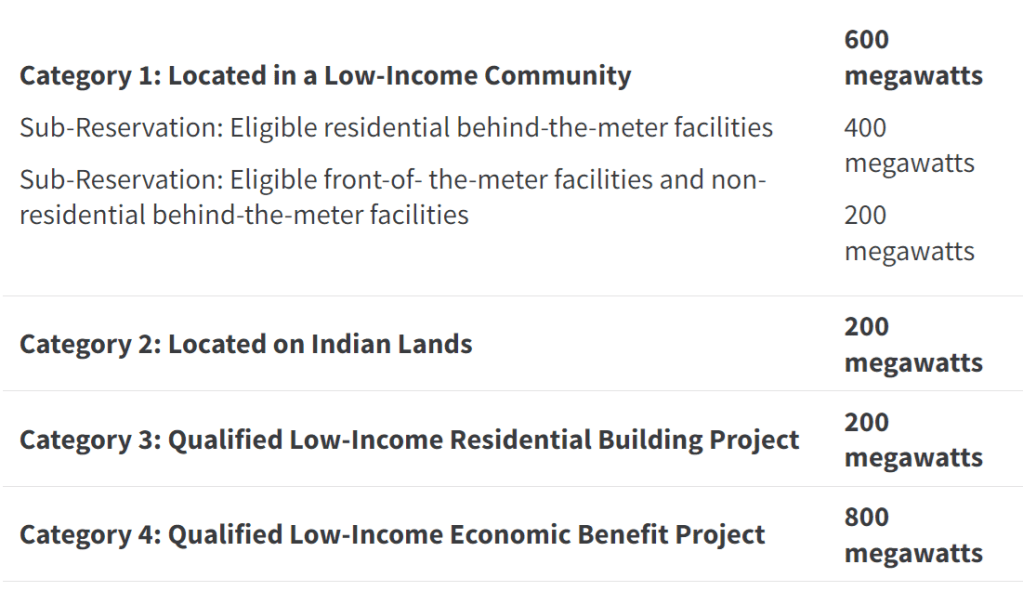Select the 600 megawatts value
The height and width of the screenshot is (591, 1023).
912,58
